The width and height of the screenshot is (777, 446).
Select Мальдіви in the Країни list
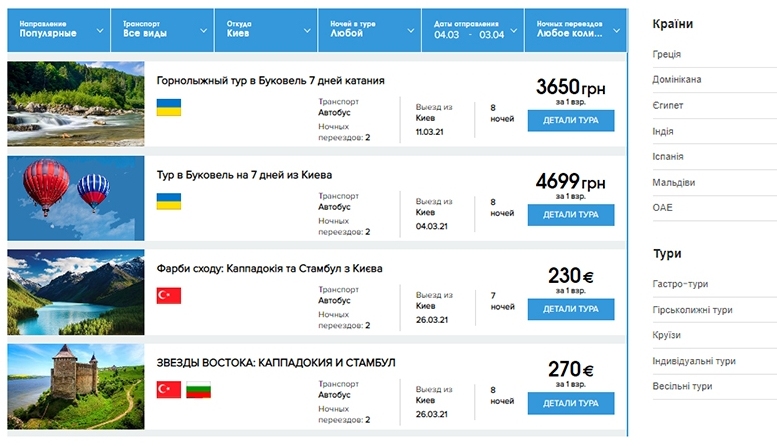pos(673,182)
